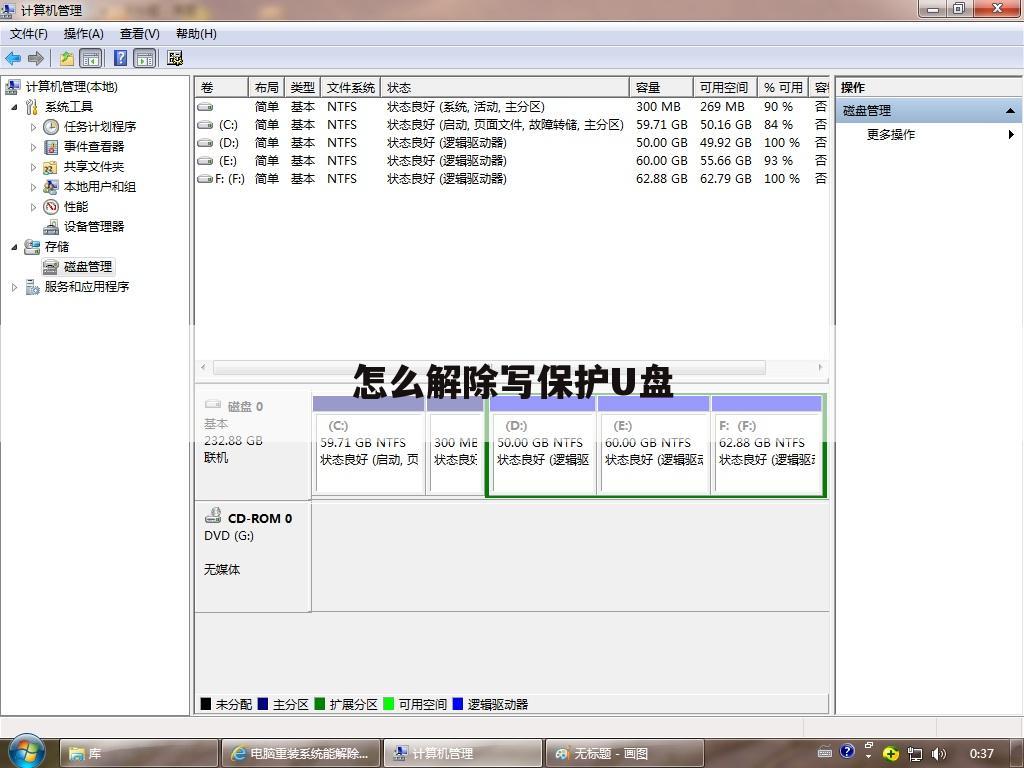
Task: Click the tray volume speaker icon
Action: tap(938, 754)
